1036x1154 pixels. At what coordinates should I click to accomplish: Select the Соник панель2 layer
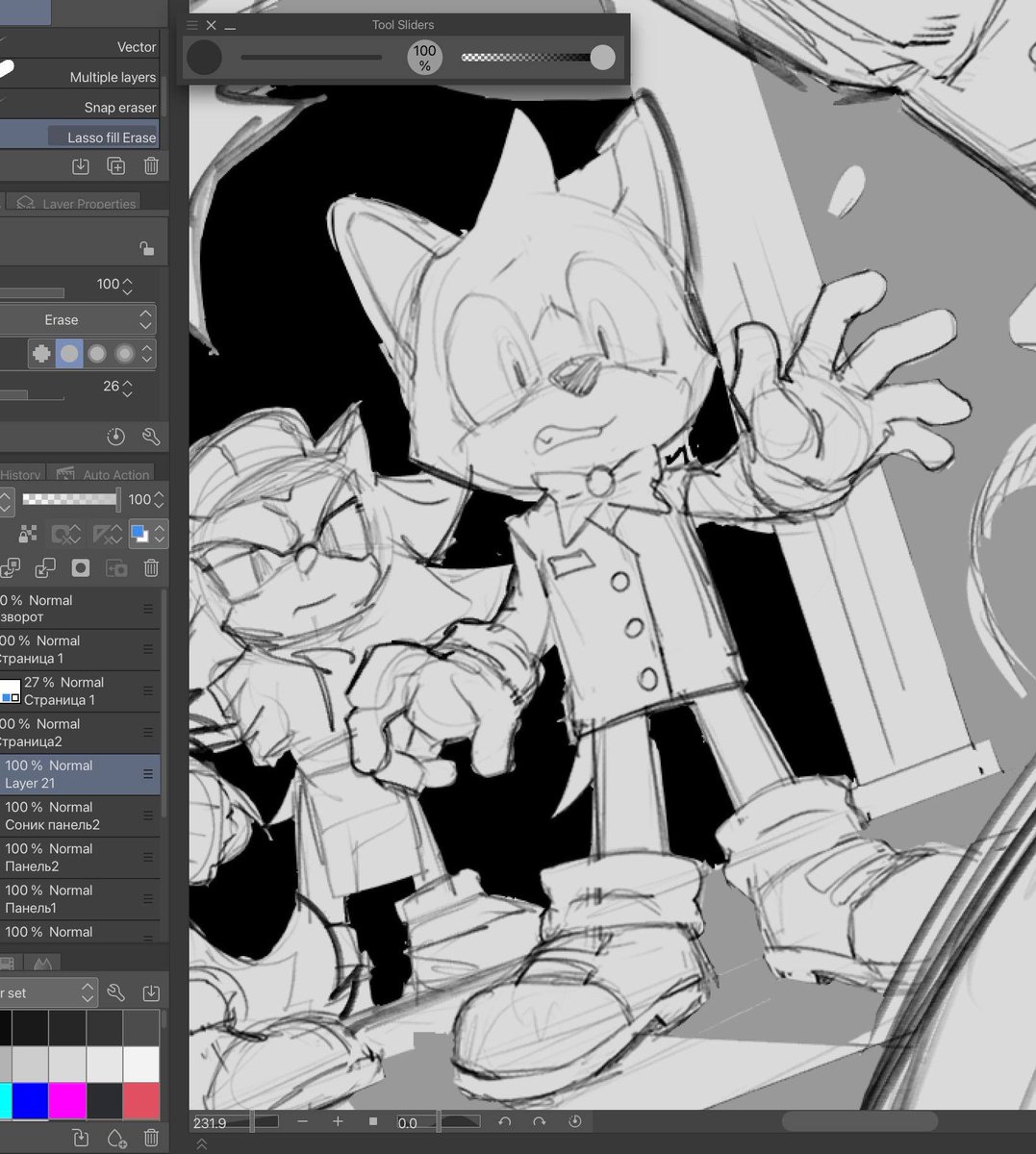[x=80, y=815]
